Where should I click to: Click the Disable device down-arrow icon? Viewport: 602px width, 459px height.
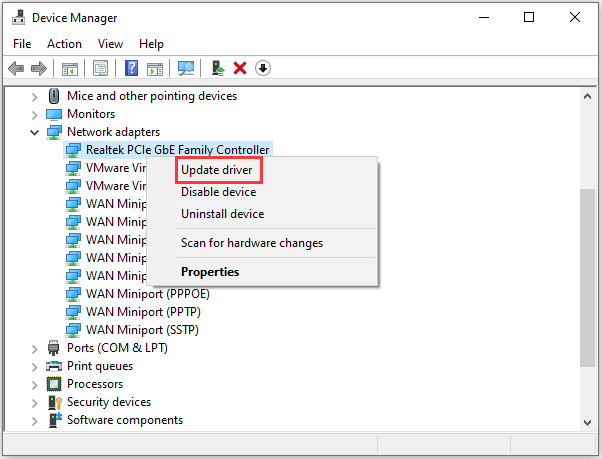click(263, 68)
